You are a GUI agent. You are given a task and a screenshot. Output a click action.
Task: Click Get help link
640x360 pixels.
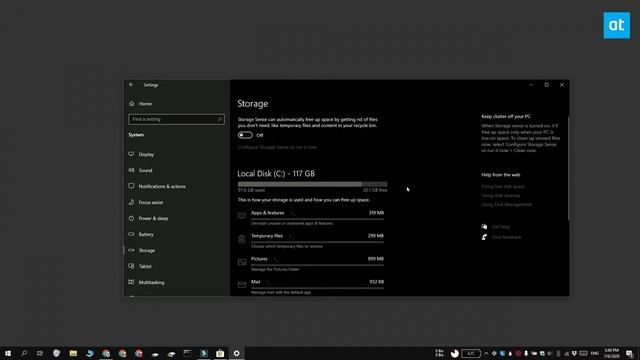[501, 227]
